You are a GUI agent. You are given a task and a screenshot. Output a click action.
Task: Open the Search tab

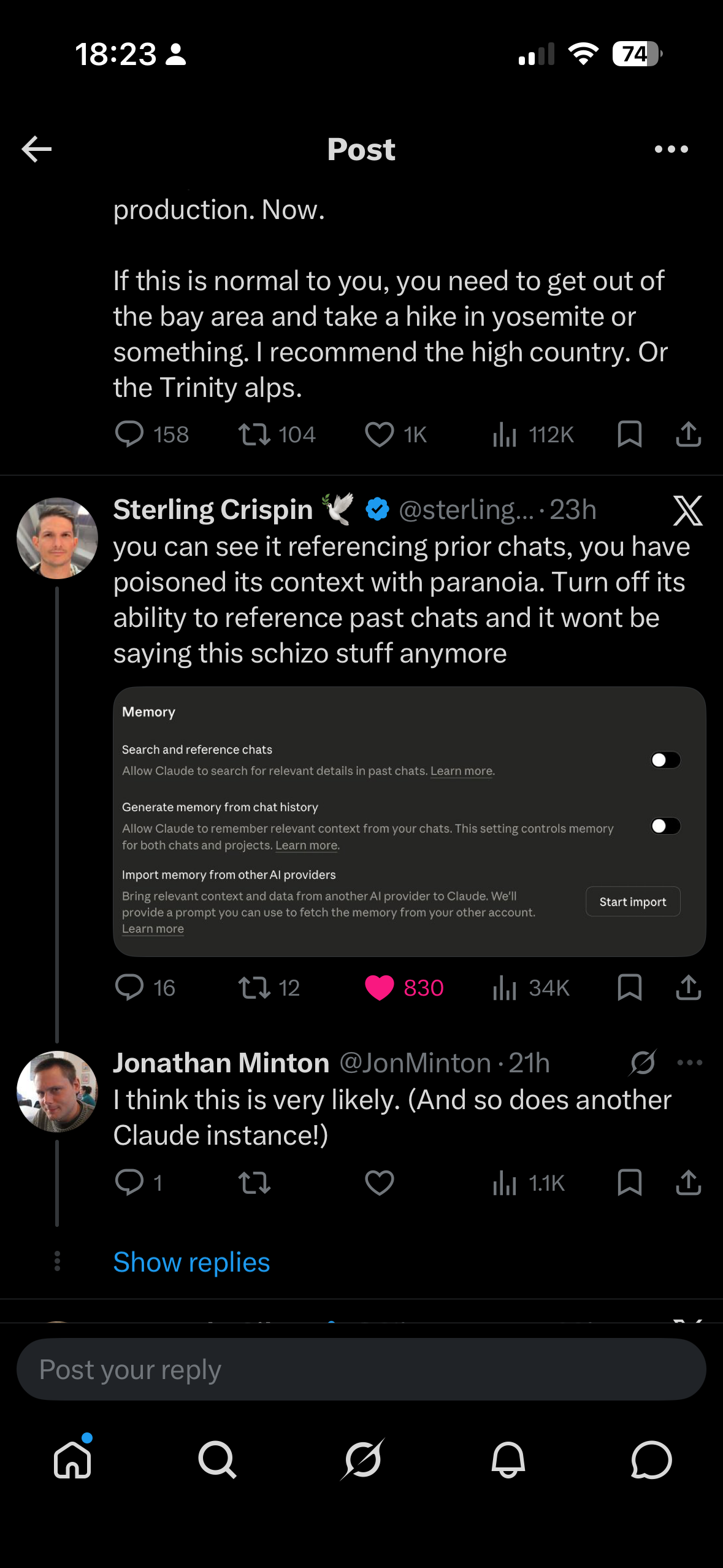point(217,1460)
